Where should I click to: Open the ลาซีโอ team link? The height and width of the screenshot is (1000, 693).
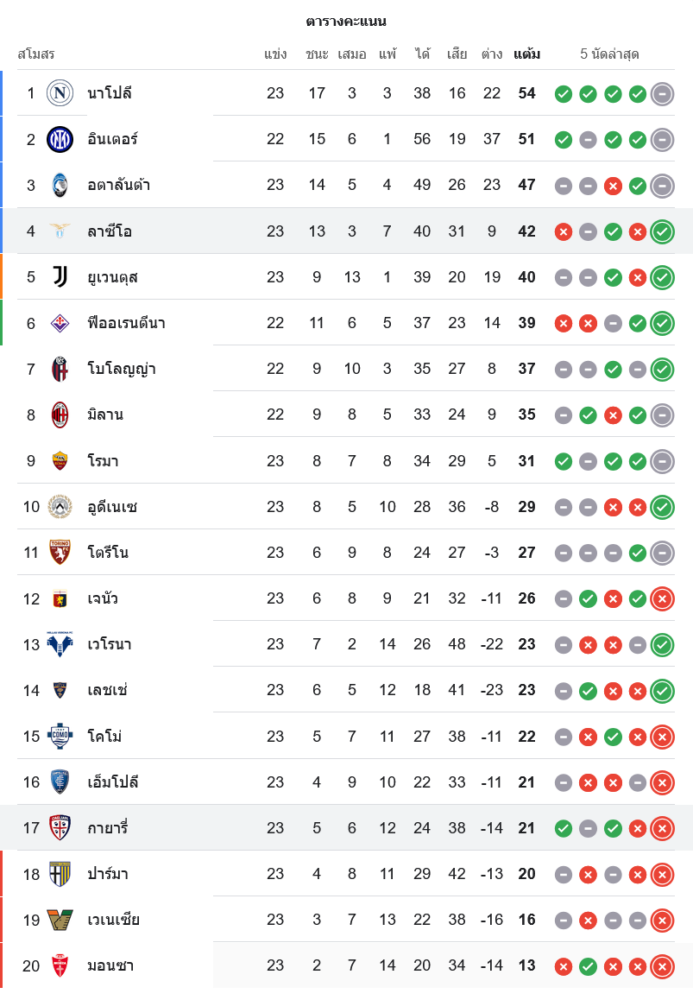(109, 231)
